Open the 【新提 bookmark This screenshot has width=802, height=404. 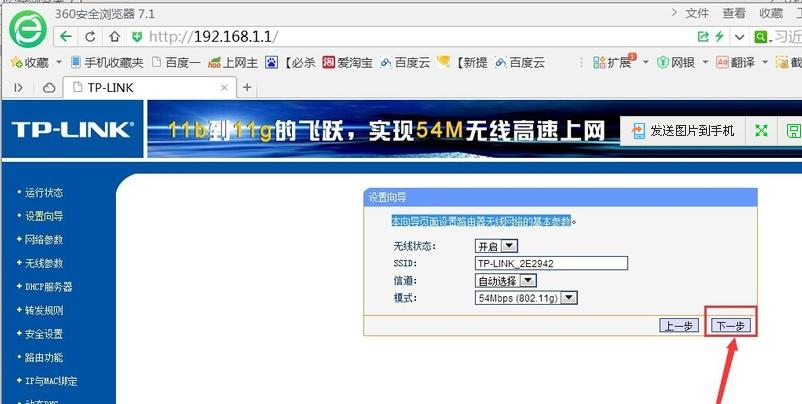[462, 63]
